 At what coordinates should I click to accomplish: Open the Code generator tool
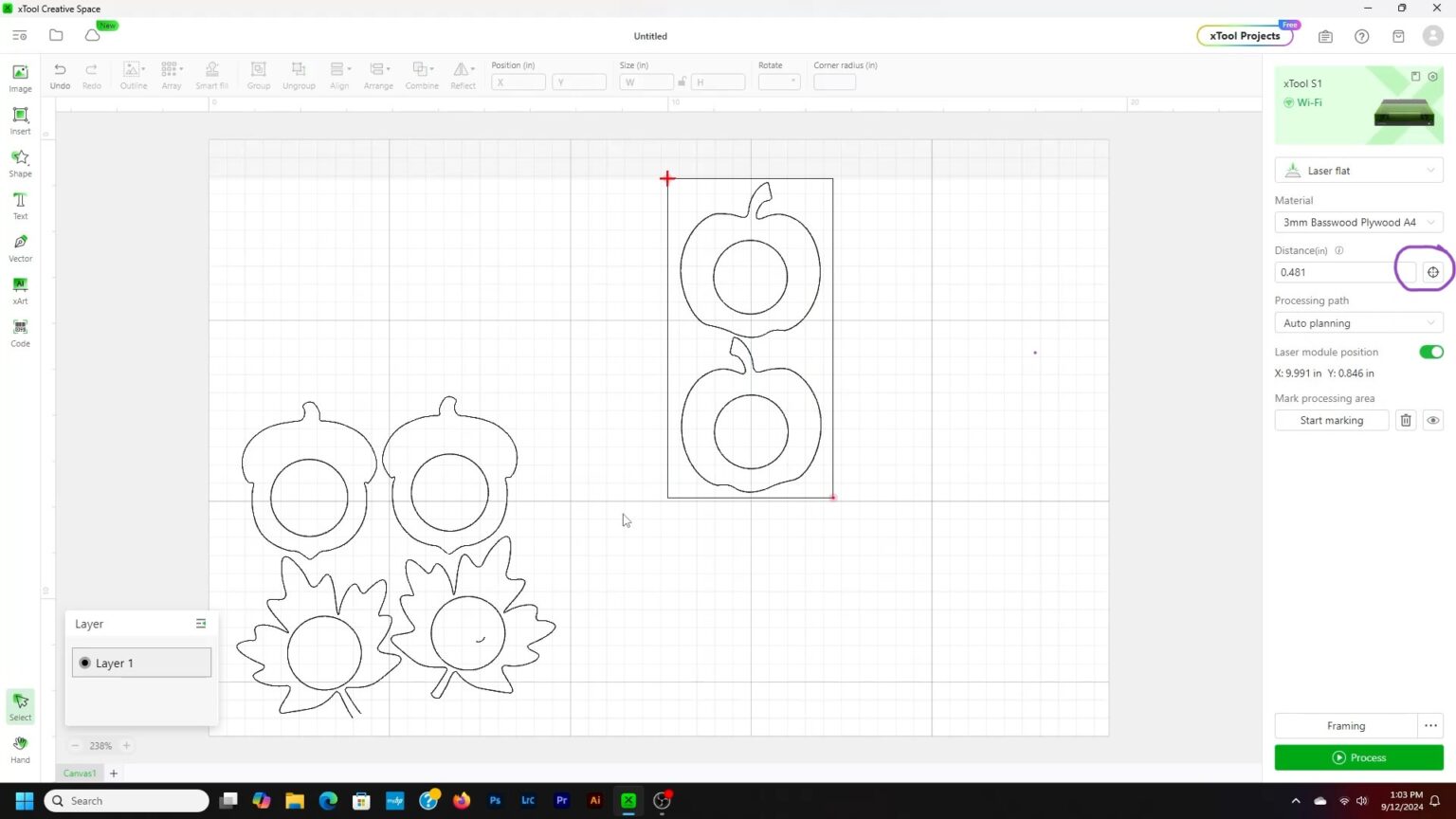pos(20,333)
